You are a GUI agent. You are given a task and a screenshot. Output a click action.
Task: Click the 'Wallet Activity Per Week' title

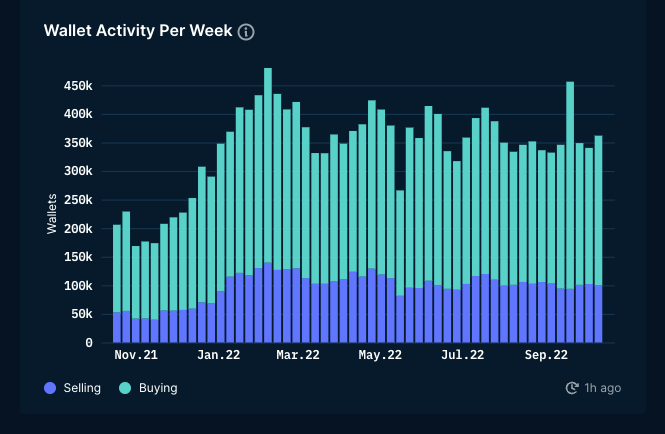(138, 31)
